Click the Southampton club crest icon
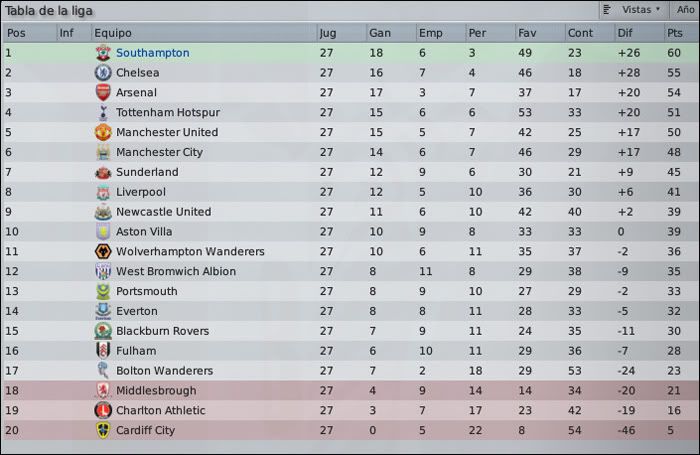The image size is (700, 455). pos(103,53)
